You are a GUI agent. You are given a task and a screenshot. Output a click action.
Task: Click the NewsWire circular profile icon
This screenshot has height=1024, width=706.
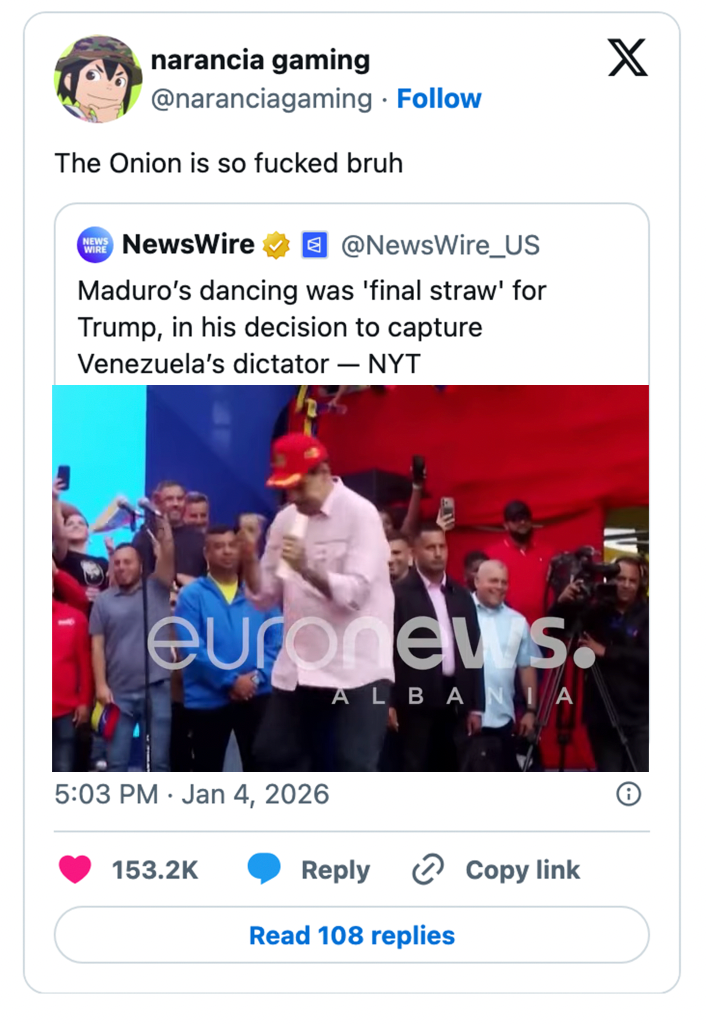94,244
